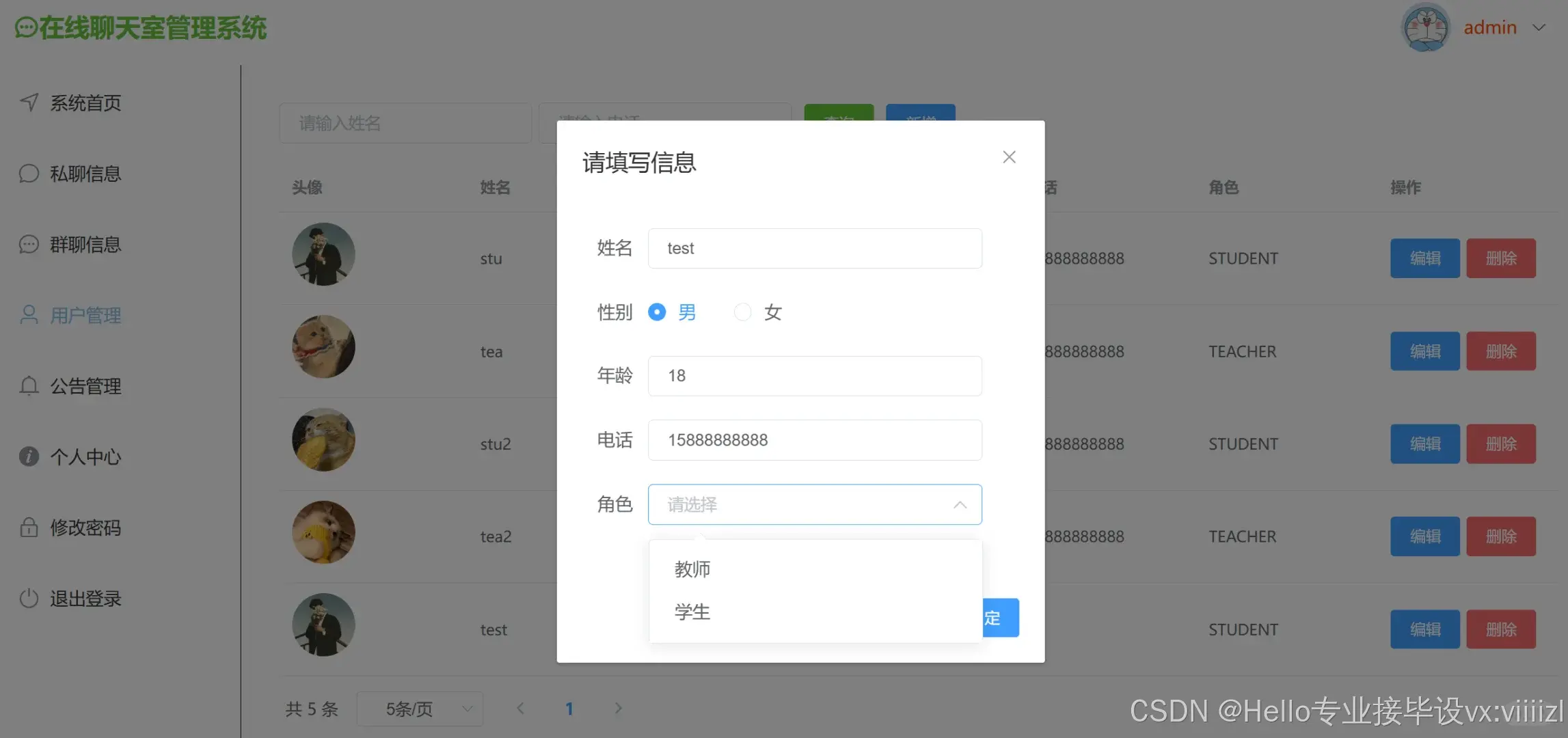
Task: Choose 教师 from the role dropdown list
Action: [x=692, y=569]
